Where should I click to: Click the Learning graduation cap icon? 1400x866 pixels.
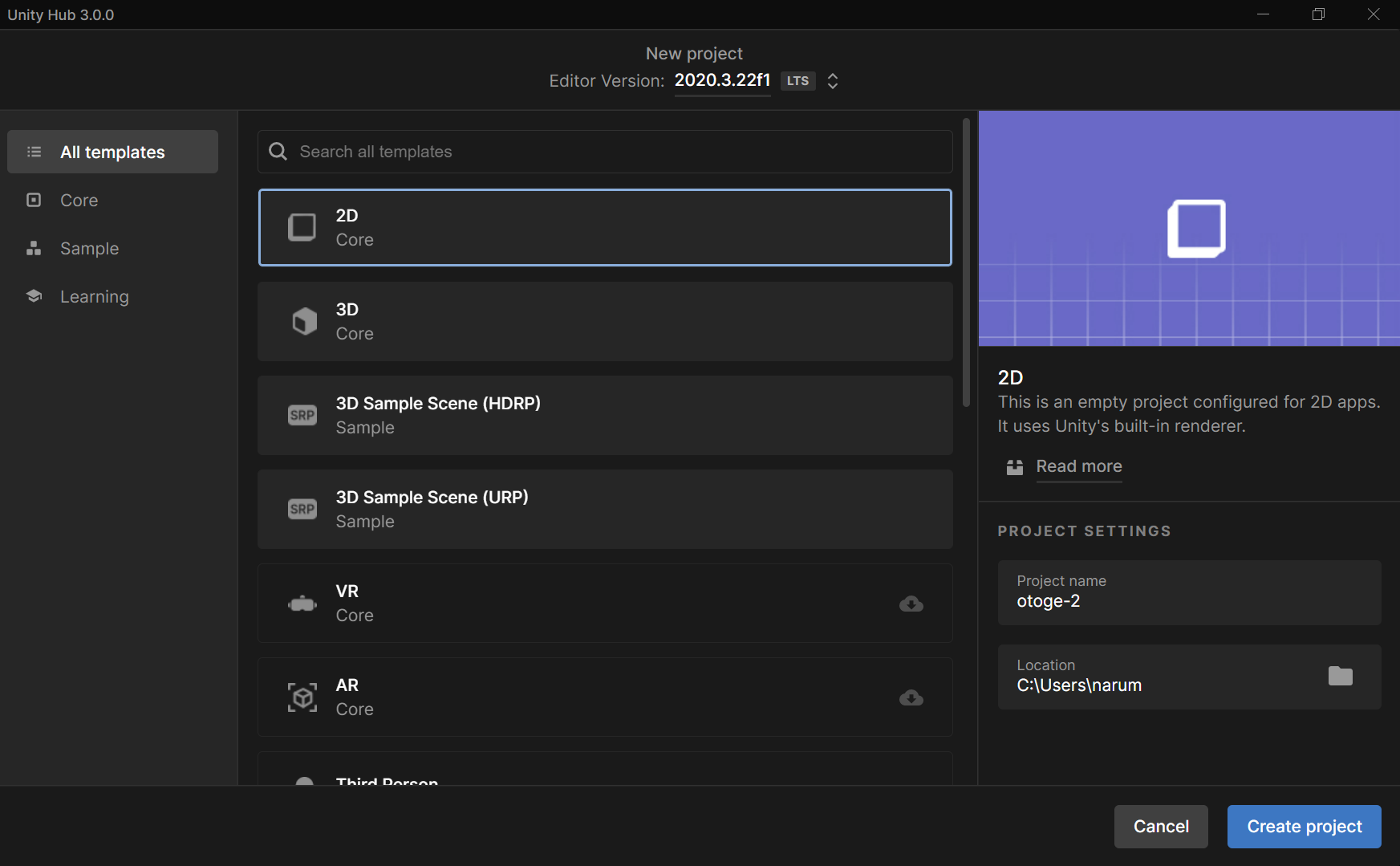click(x=34, y=296)
